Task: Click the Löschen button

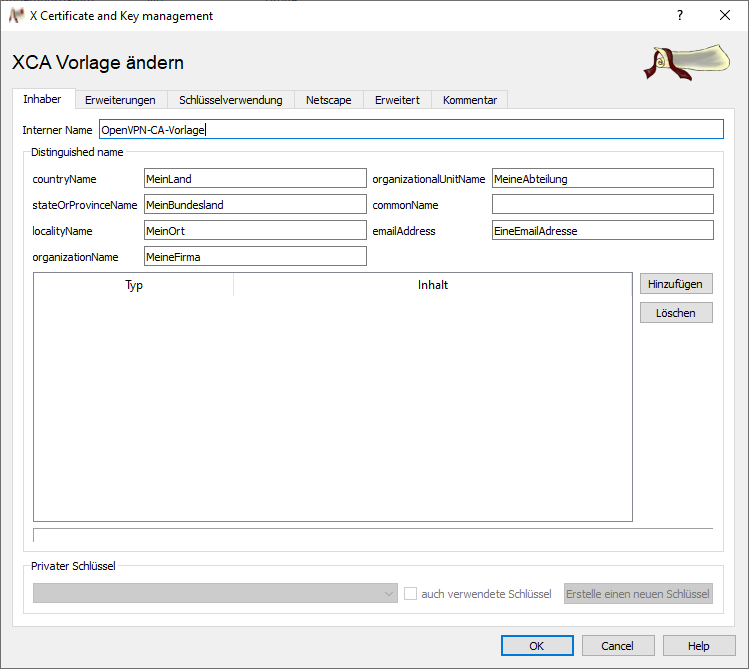Action: coord(676,313)
